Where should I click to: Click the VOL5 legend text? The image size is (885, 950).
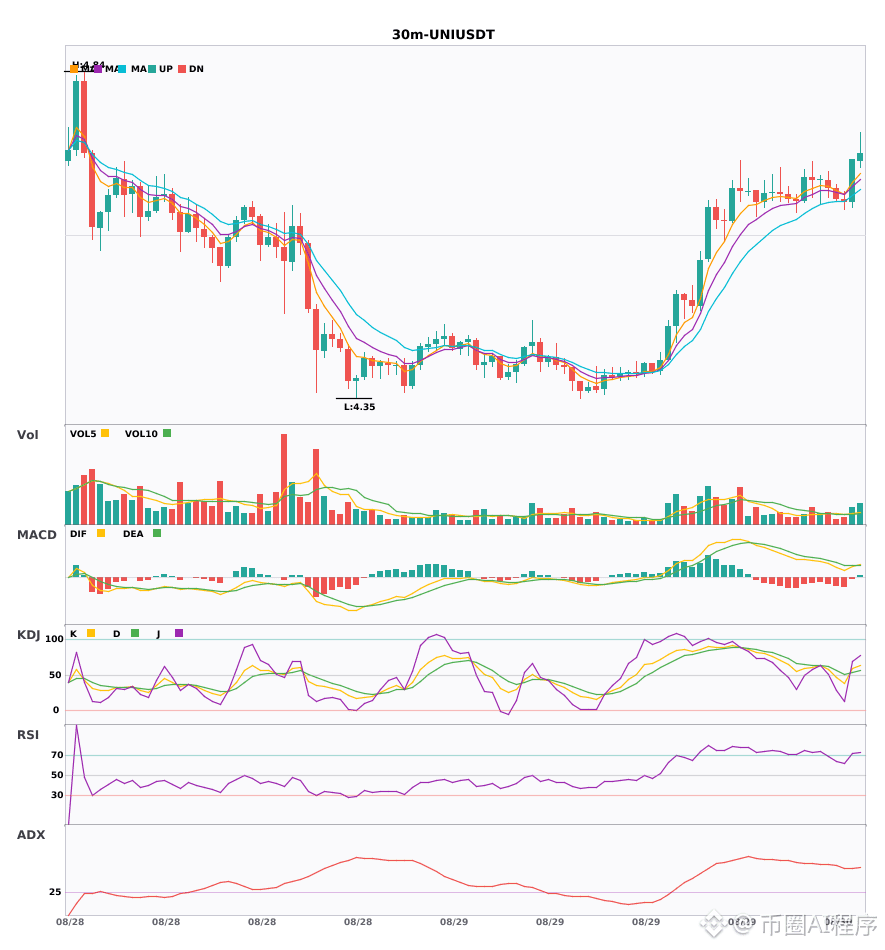(x=83, y=434)
